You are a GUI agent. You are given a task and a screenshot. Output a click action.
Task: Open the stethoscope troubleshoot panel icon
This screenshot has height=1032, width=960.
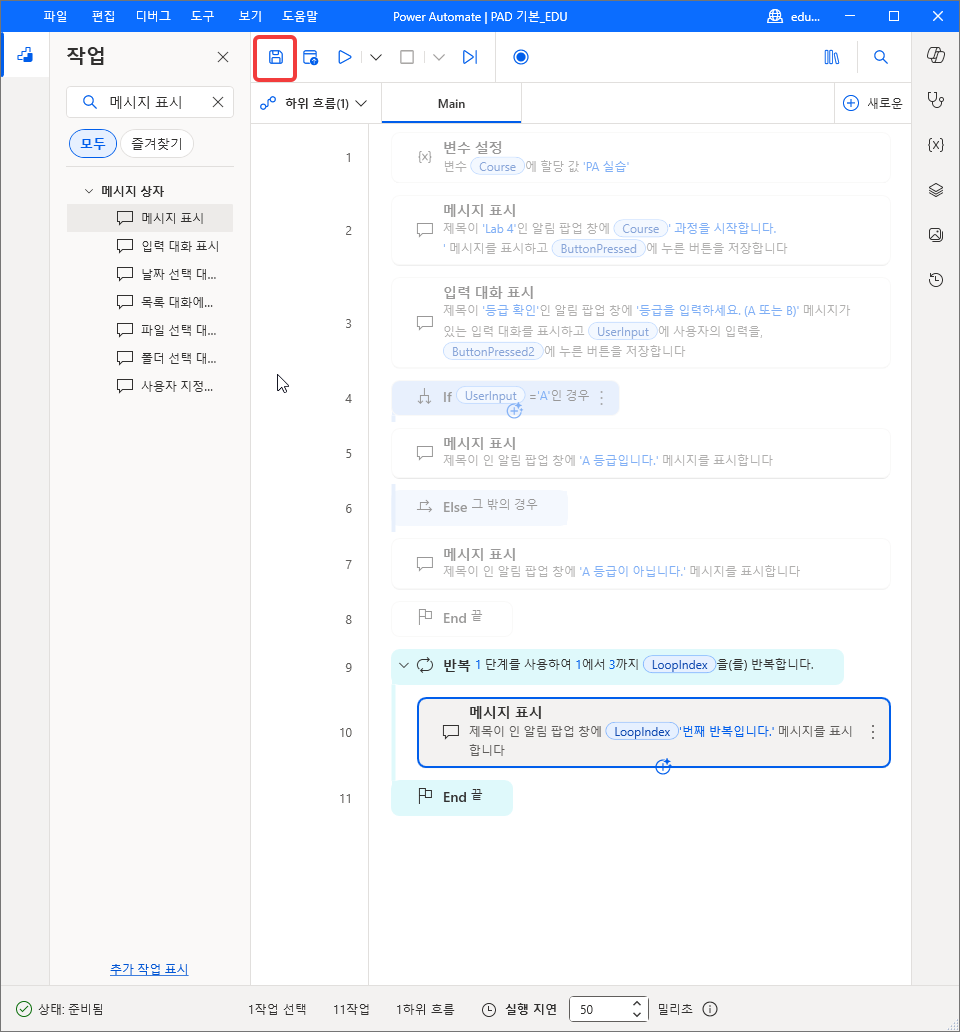(x=936, y=100)
